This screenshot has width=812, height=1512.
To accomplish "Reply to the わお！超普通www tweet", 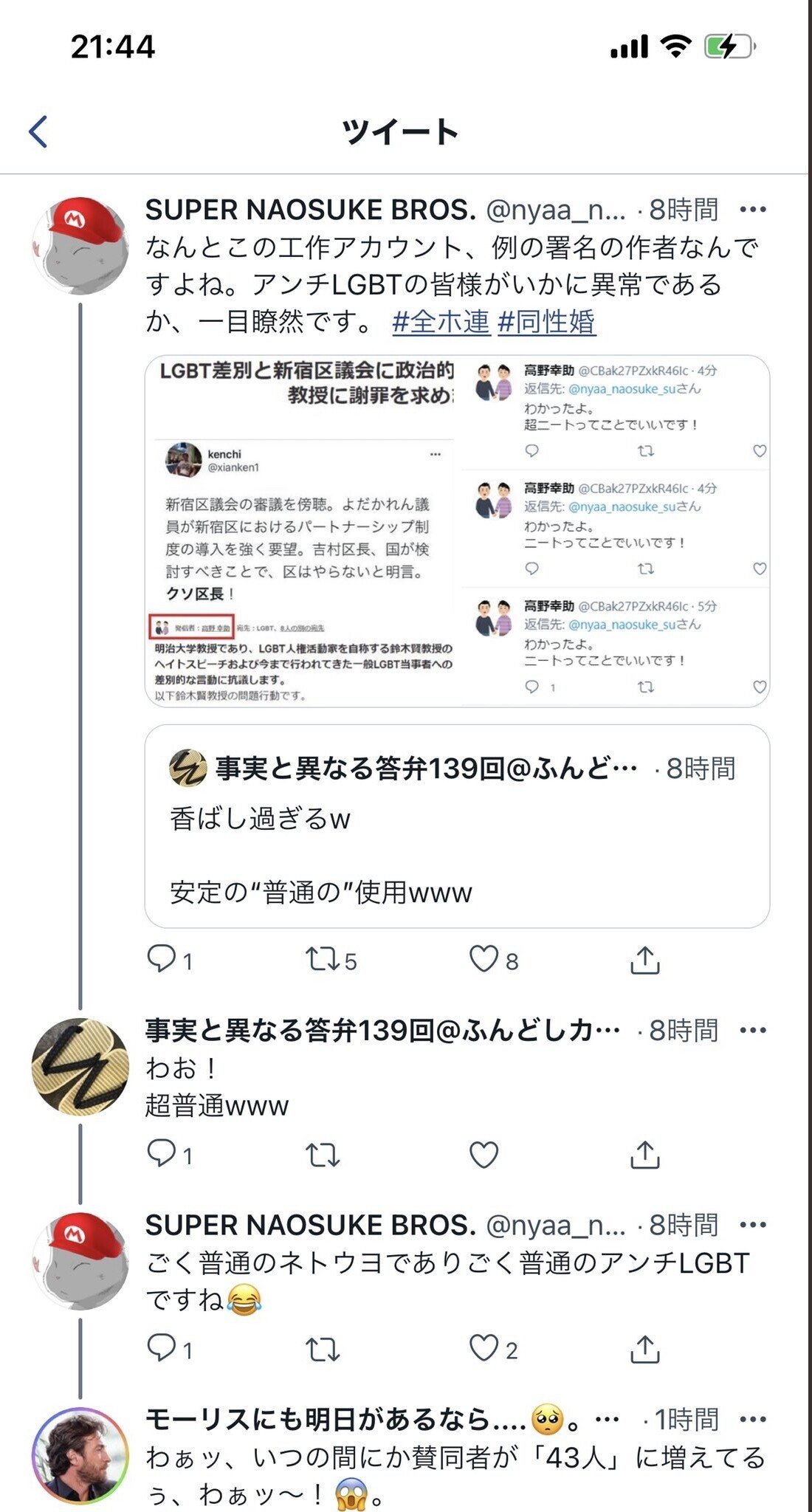I will [x=162, y=1153].
